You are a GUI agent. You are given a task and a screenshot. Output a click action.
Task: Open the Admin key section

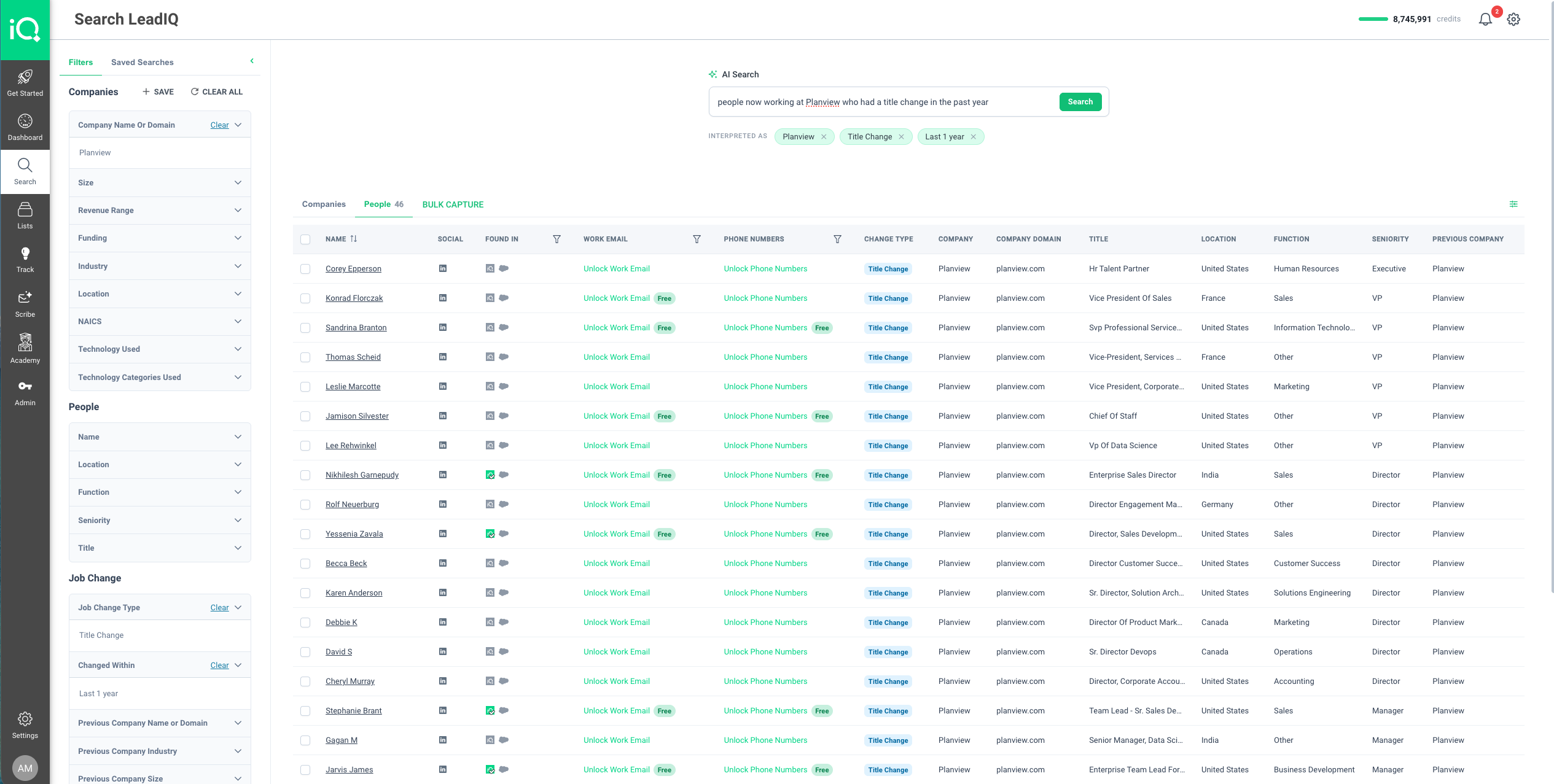point(25,393)
